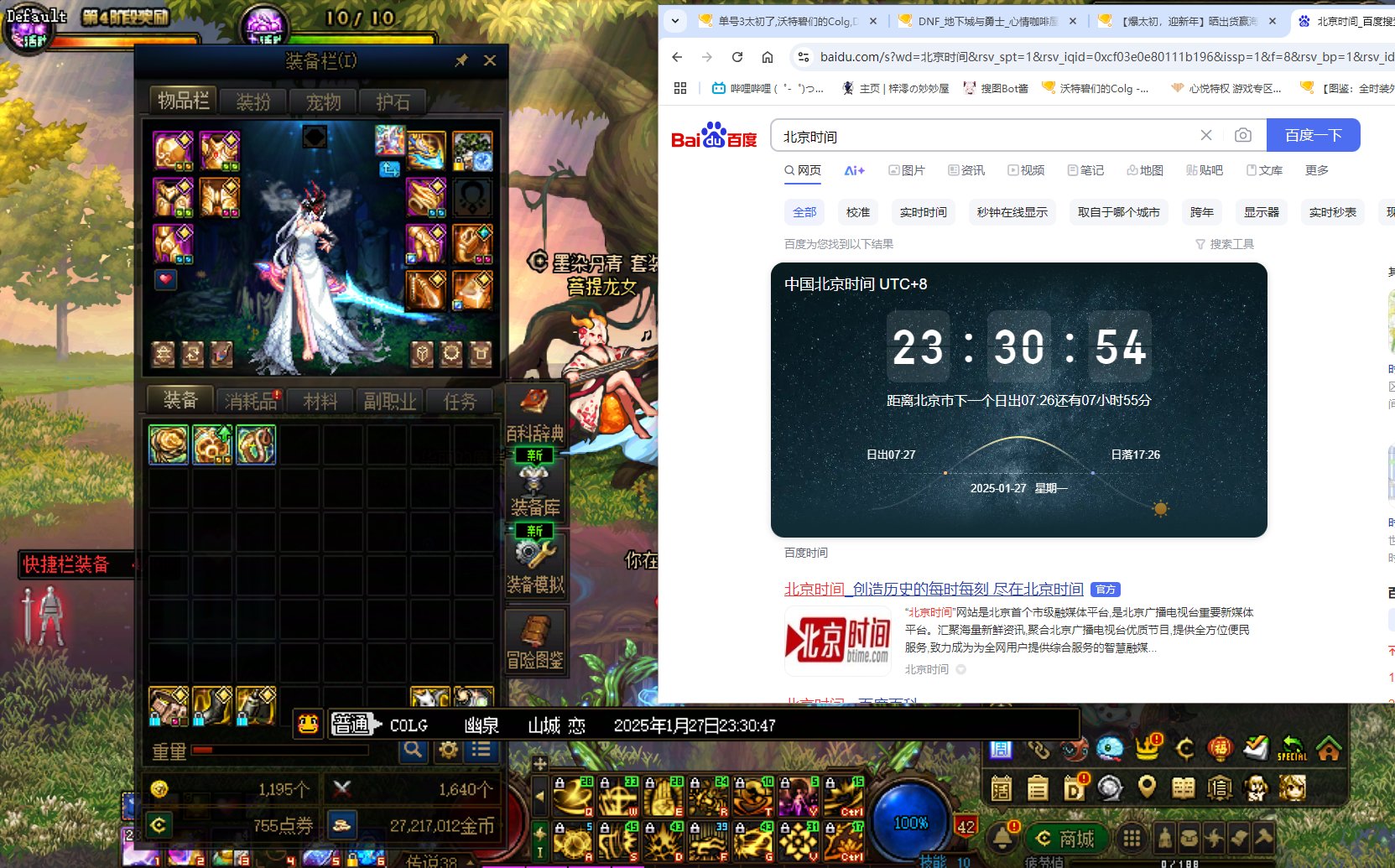Open the browser tab list dropdown arrow
Viewport: 1395px width, 868px height.
click(675, 21)
